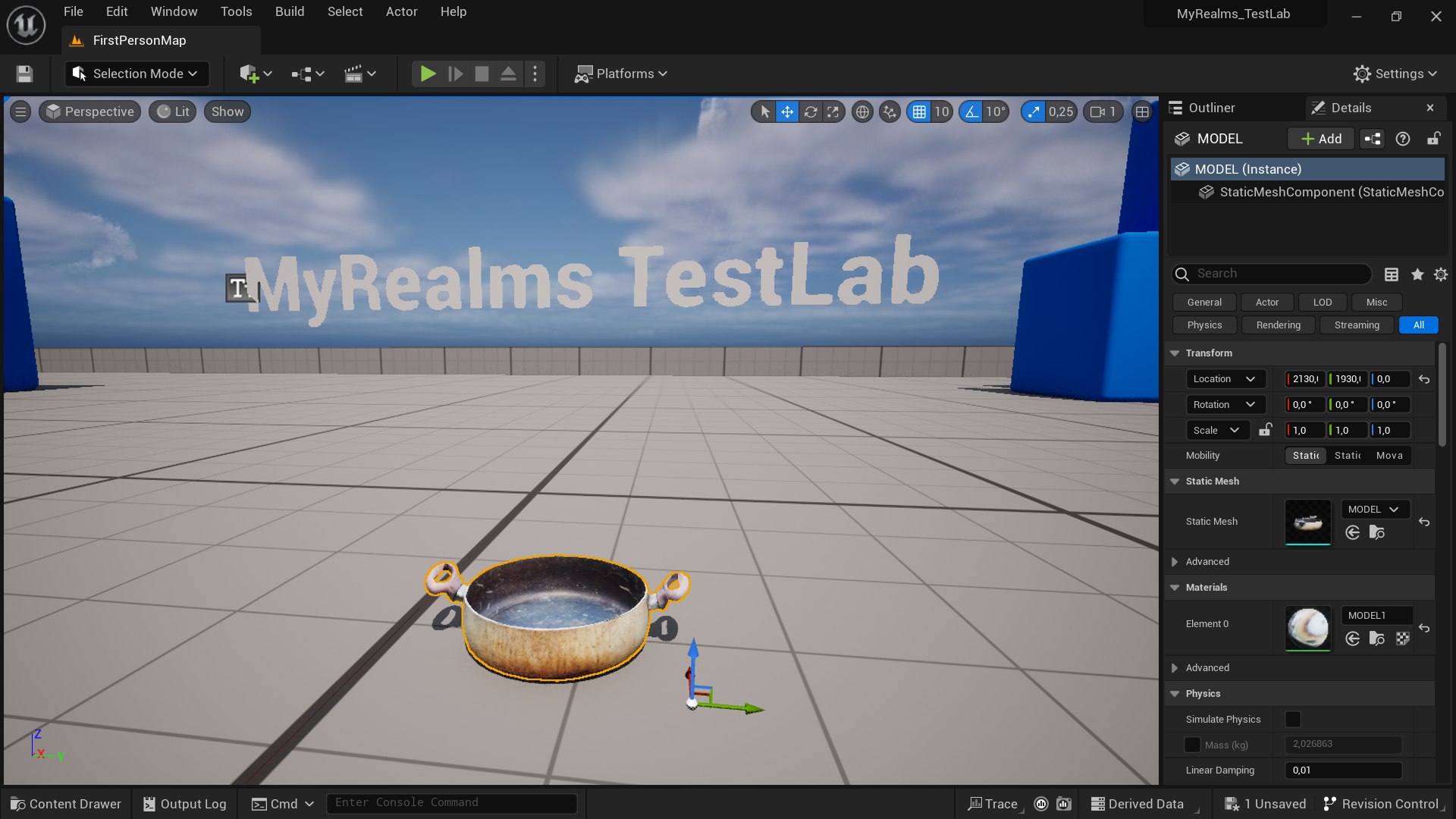
Task: Select the rotate gizmo tool
Action: tap(810, 112)
